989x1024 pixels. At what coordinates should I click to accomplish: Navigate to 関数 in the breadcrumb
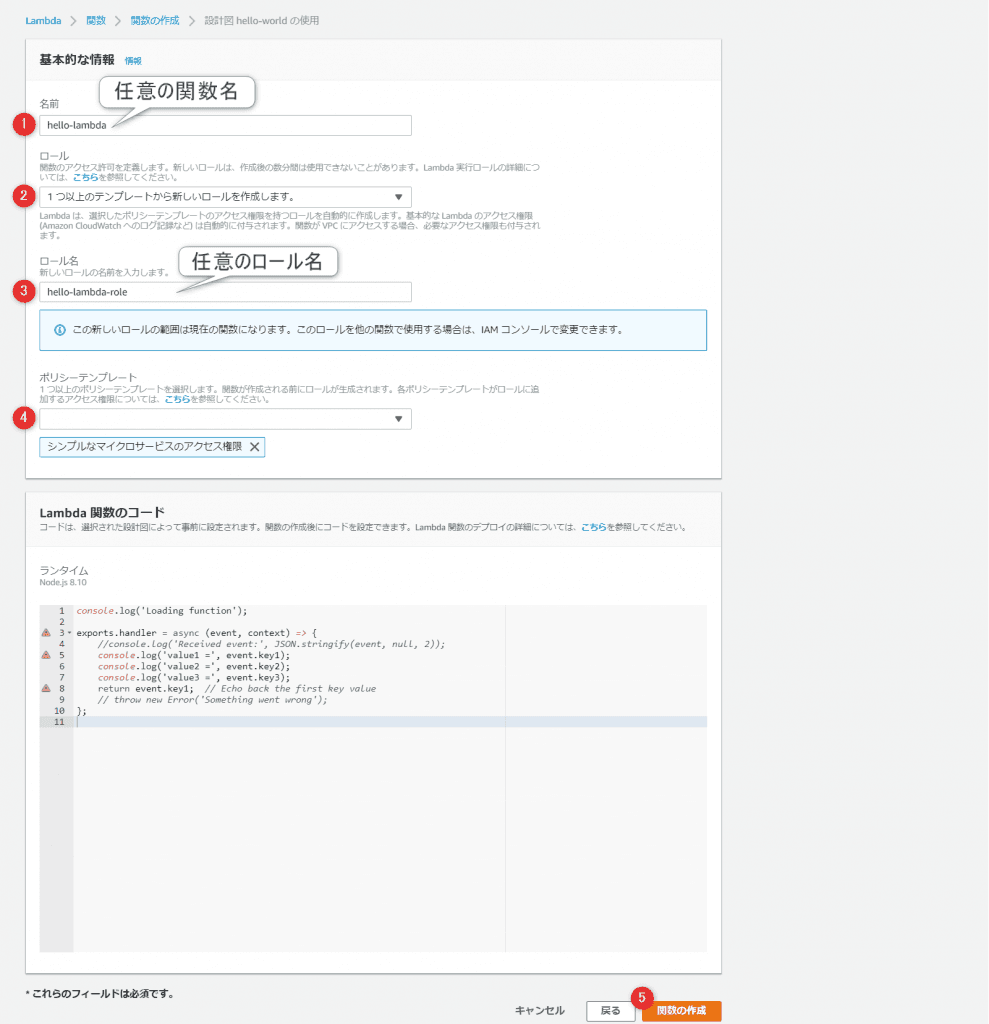point(96,21)
